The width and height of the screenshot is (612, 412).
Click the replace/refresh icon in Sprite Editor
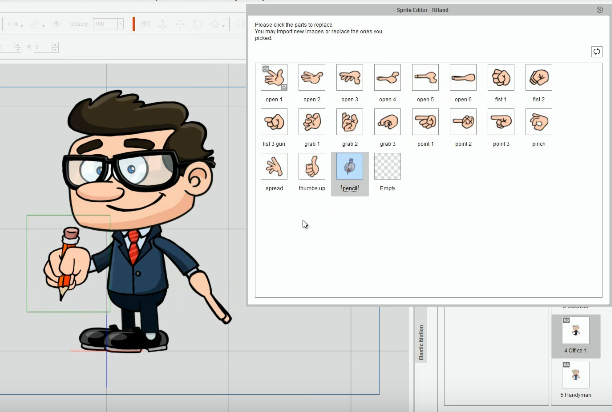pyautogui.click(x=596, y=52)
